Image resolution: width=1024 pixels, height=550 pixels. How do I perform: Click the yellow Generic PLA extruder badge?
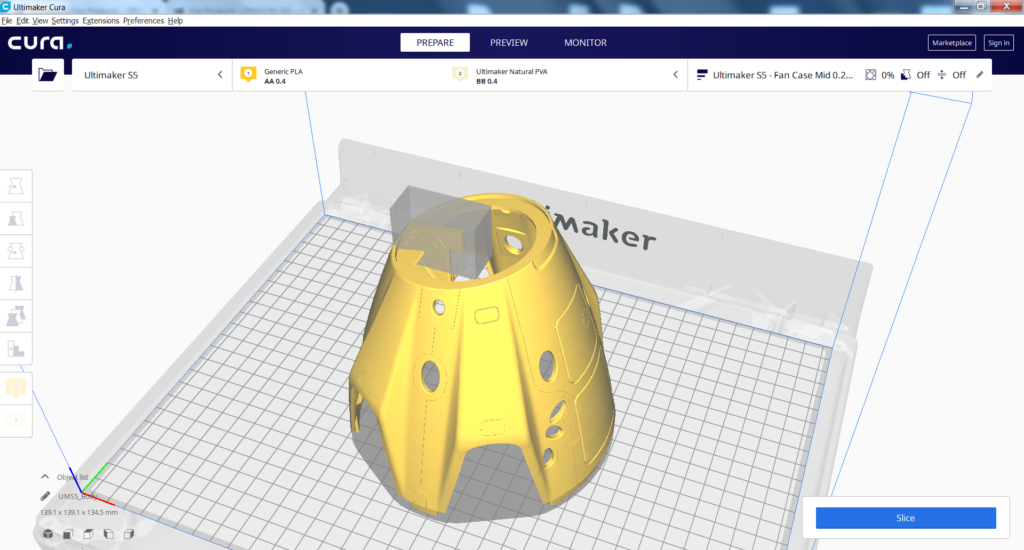[249, 75]
